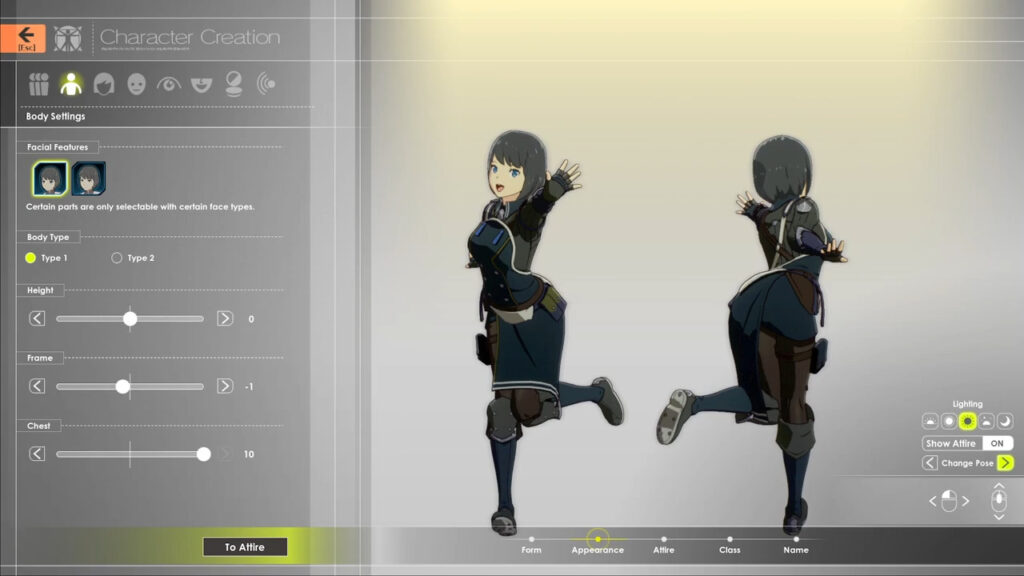Click the To Attire button
The width and height of the screenshot is (1024, 576).
245,547
